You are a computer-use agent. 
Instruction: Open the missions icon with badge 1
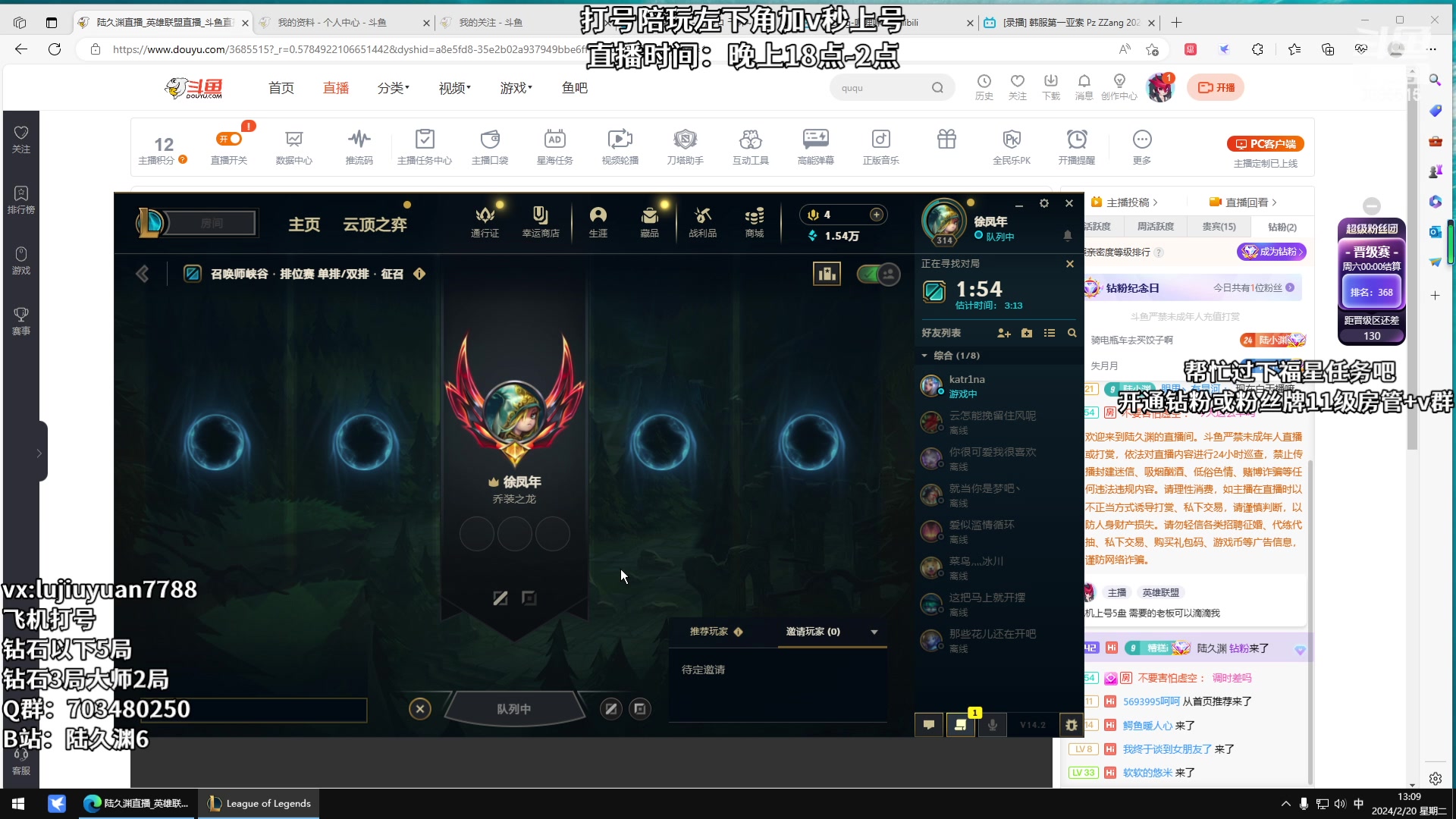961,725
